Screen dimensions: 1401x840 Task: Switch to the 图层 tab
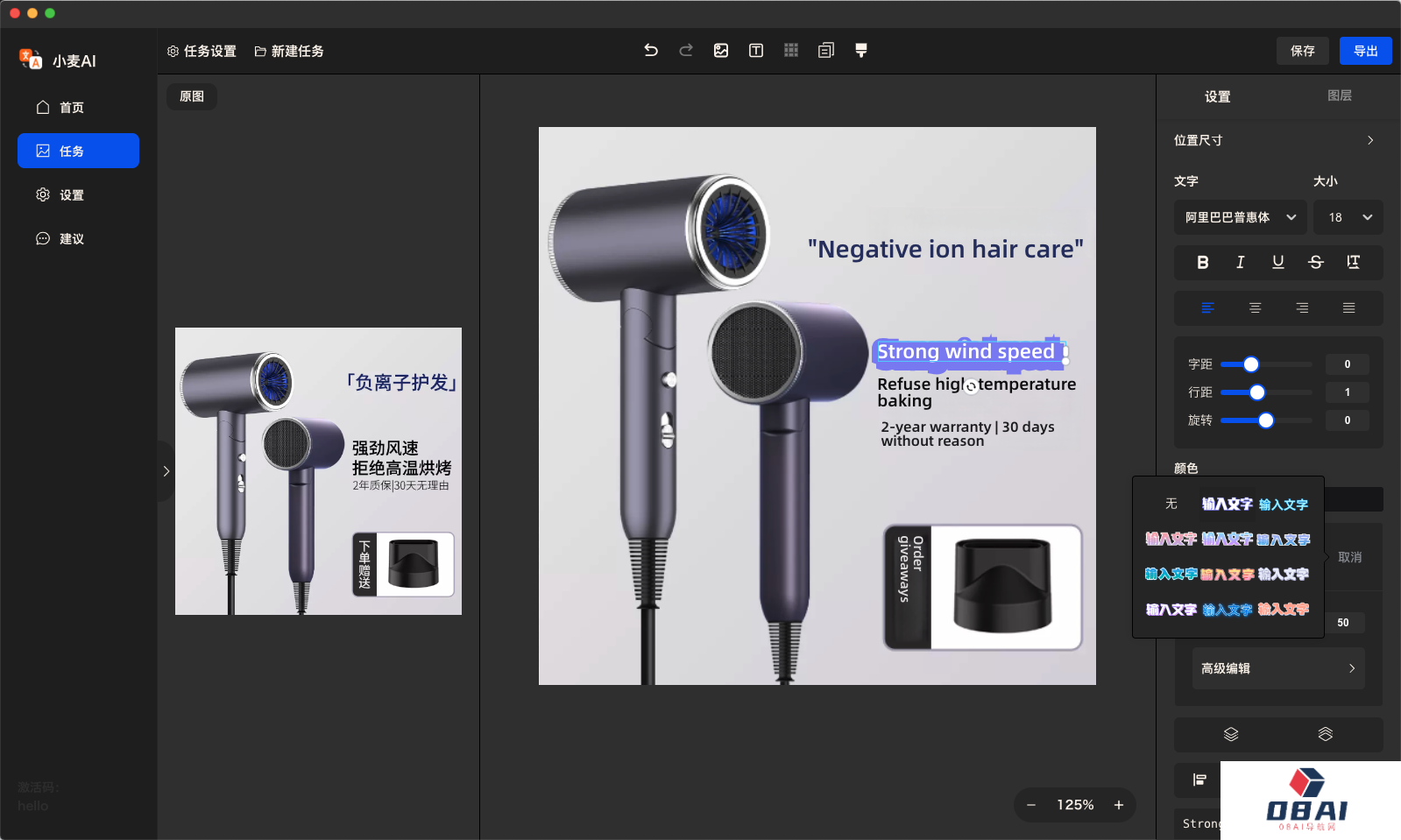click(x=1339, y=95)
